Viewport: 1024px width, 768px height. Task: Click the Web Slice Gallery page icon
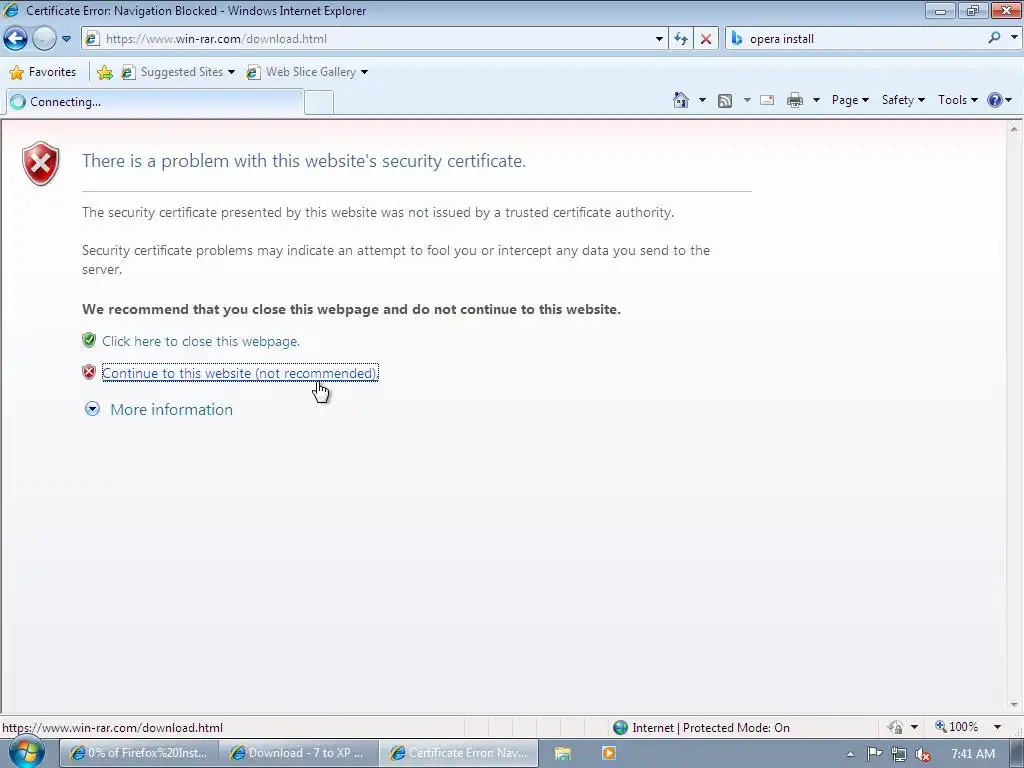point(253,72)
